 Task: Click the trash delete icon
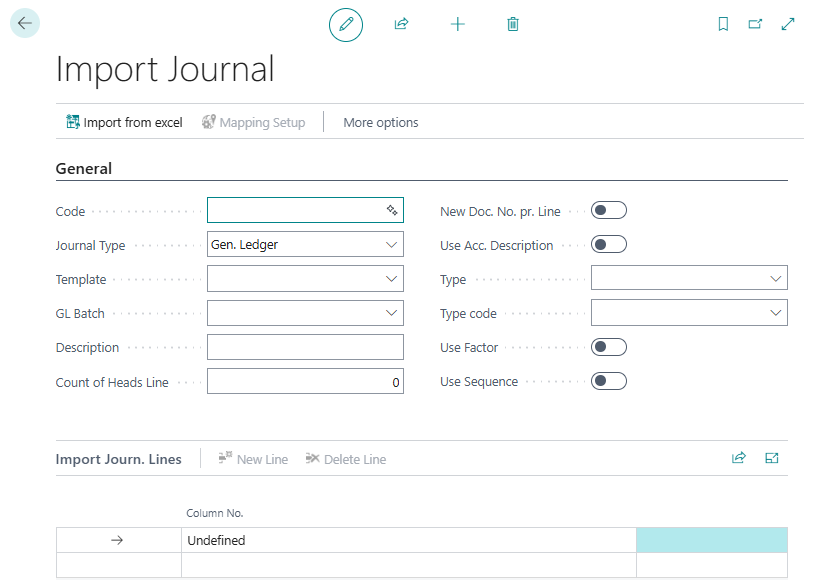[x=513, y=24]
